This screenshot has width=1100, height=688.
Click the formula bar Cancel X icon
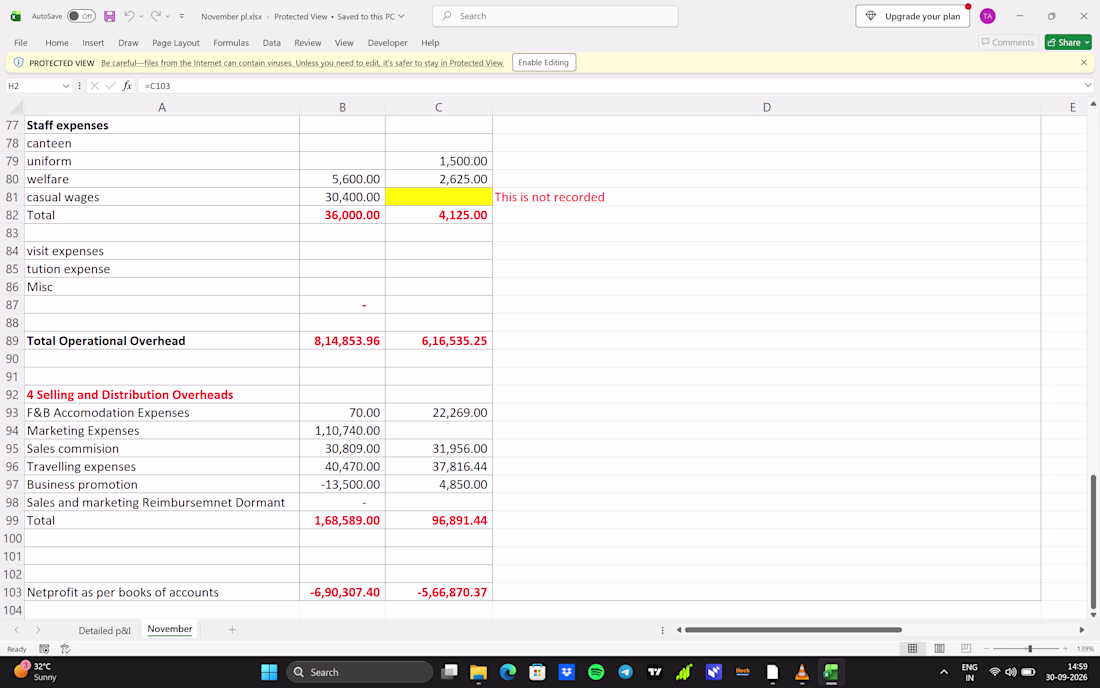click(95, 86)
